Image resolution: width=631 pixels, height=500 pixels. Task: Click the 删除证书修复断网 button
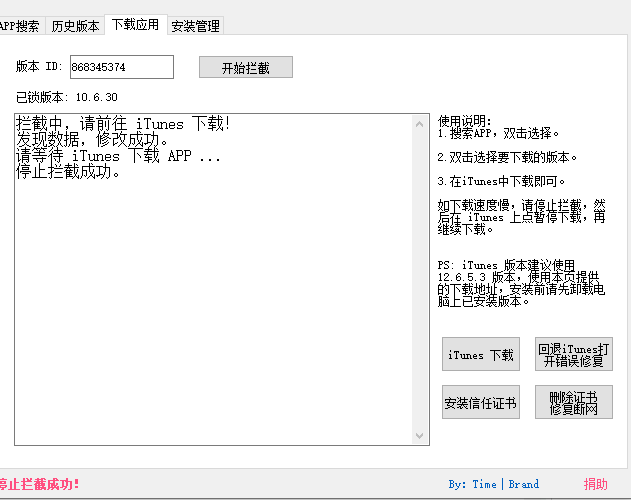click(x=574, y=402)
